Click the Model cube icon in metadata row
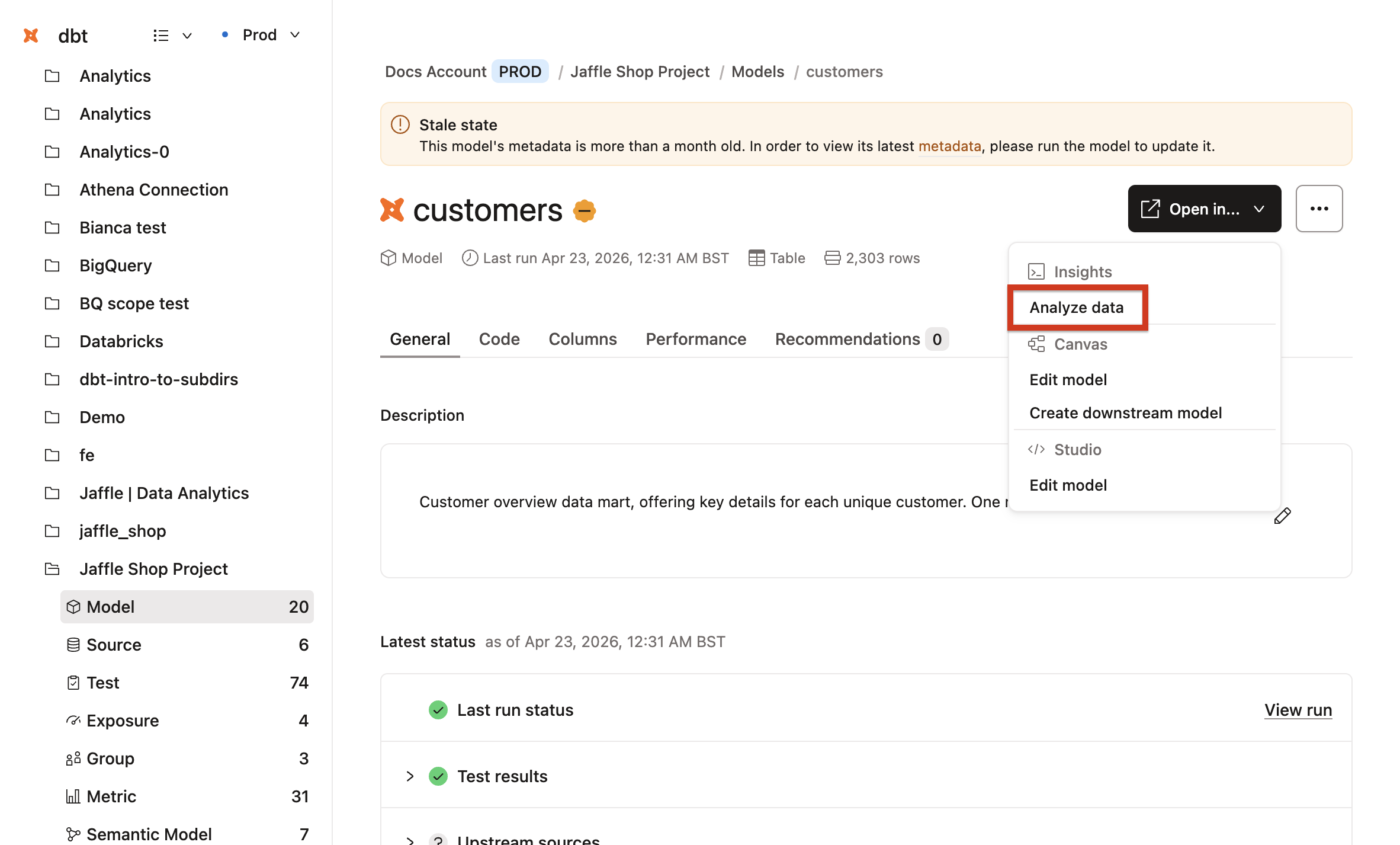This screenshot has width=1400, height=845. click(388, 258)
